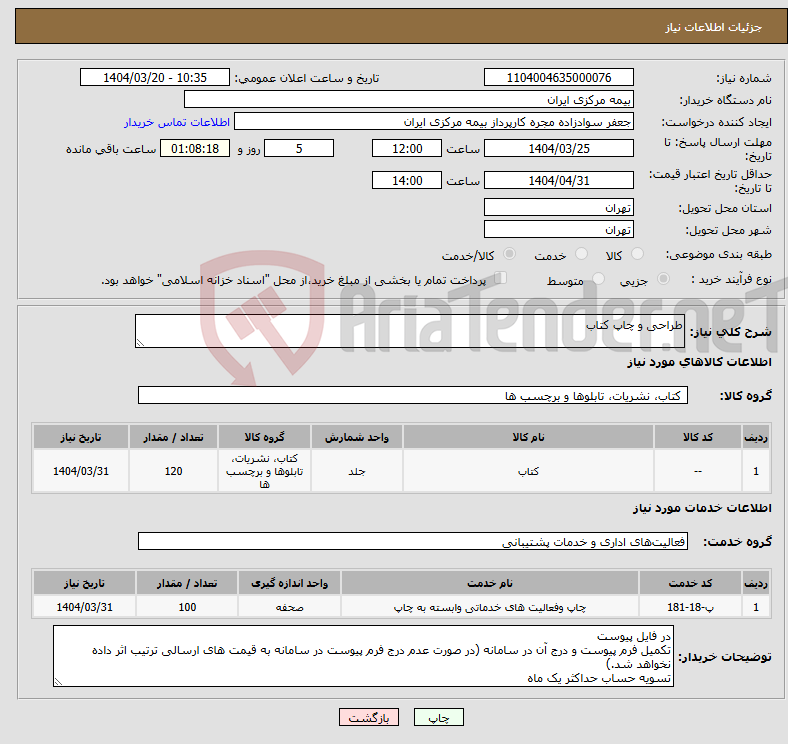Viewport: 788px width, 744px height.
Task: Click the شماره نیاز field 1104004635000076
Action: (x=558, y=77)
